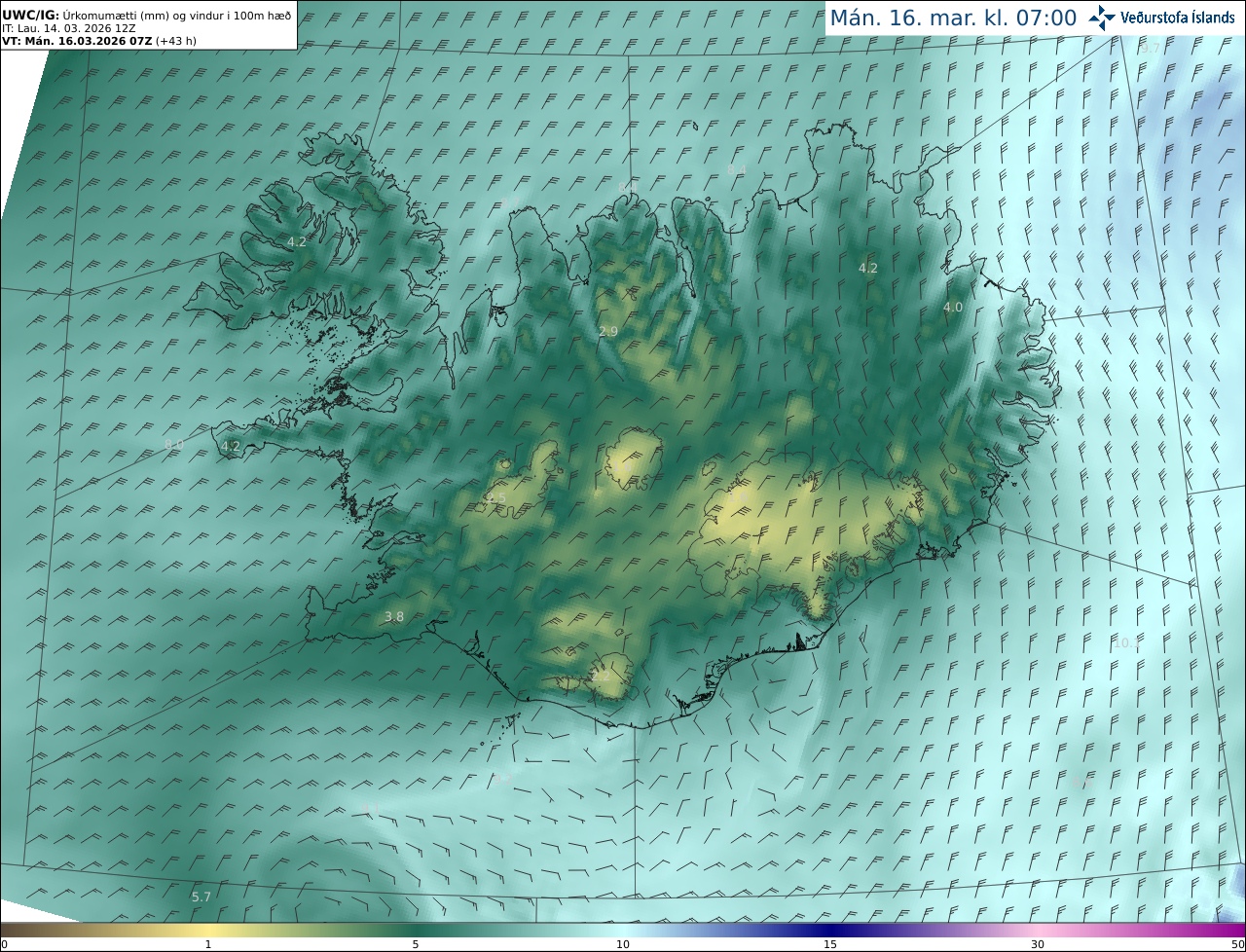Pick the dark blue colorbar segment above 15
The height and width of the screenshot is (952, 1246).
pos(830,930)
